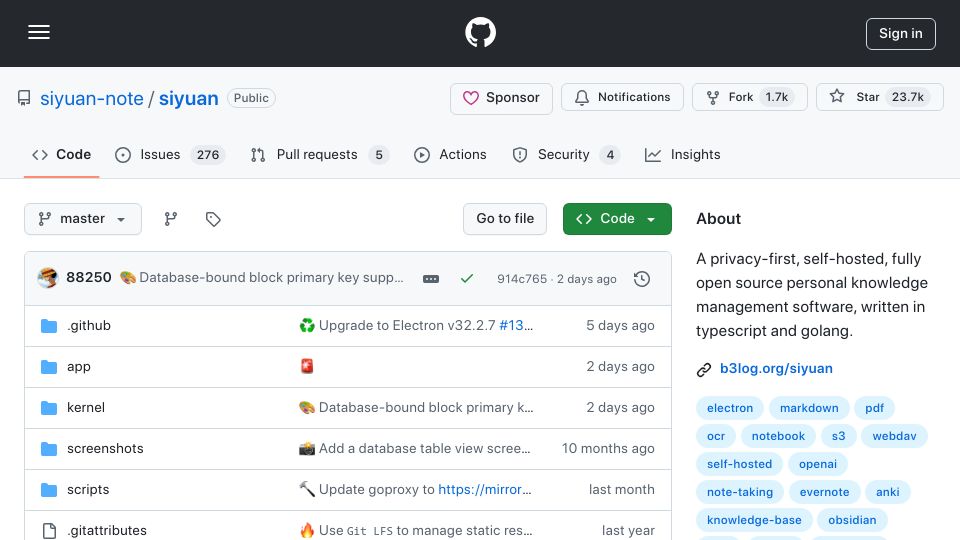Click the Sponsor heart button
Screen dimensions: 960x540
(x=501, y=98)
